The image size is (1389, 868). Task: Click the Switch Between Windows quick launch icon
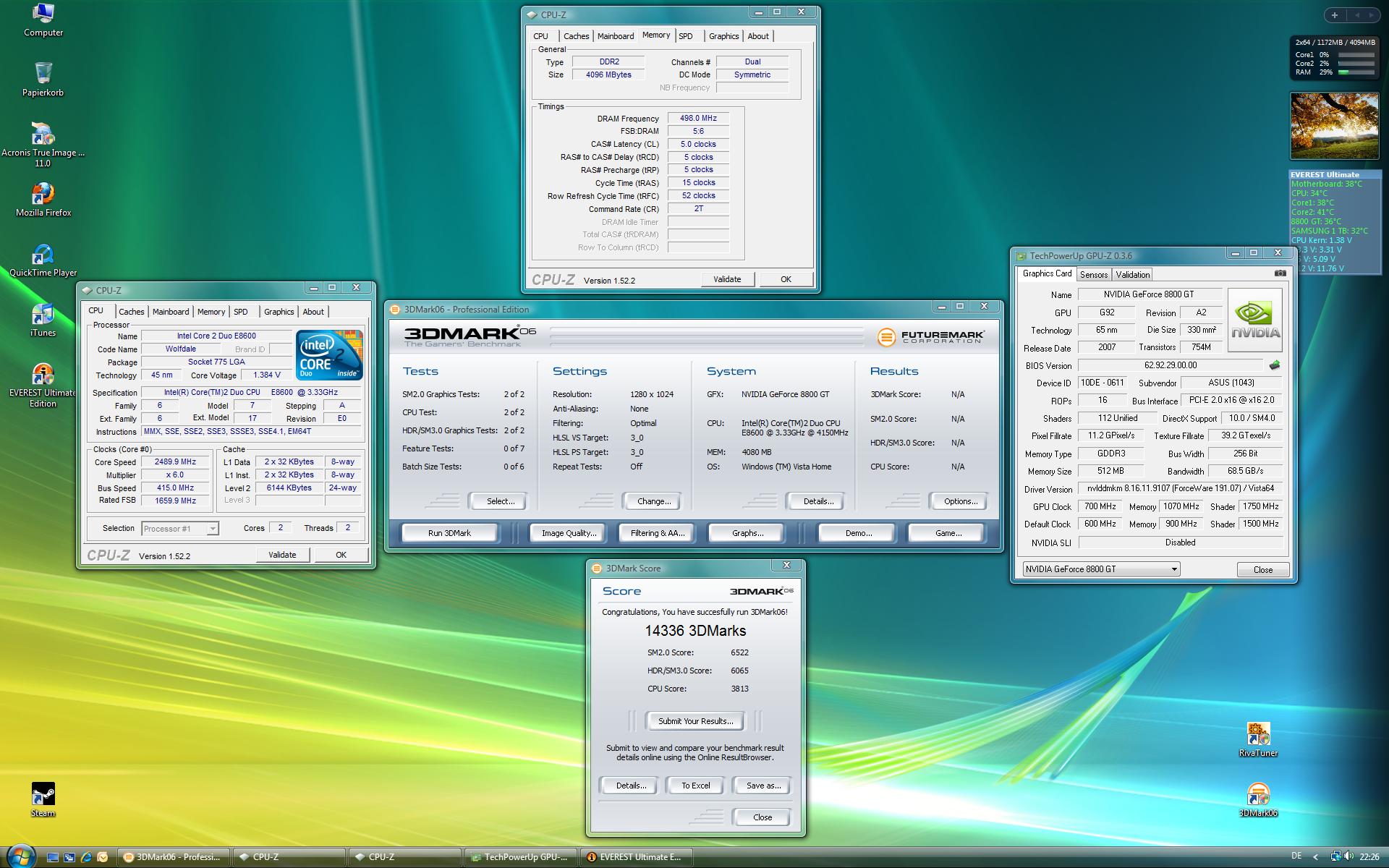pos(69,857)
